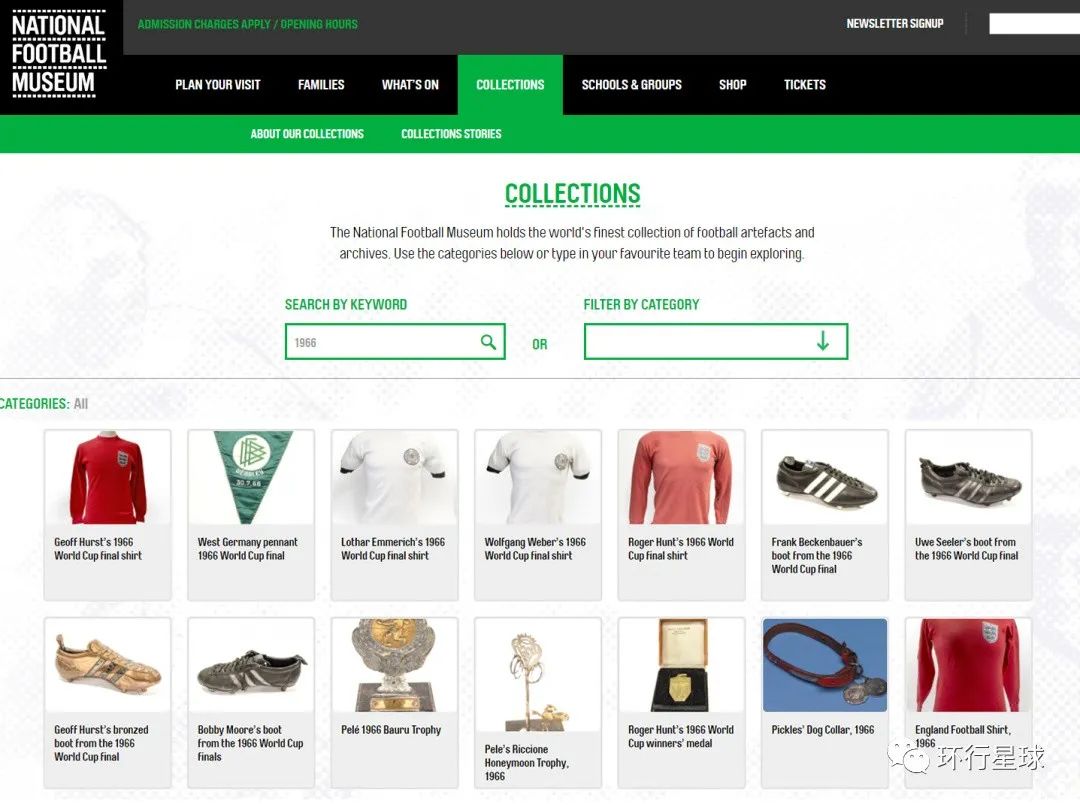View the Pickles' Dog Collar item

pos(825,702)
